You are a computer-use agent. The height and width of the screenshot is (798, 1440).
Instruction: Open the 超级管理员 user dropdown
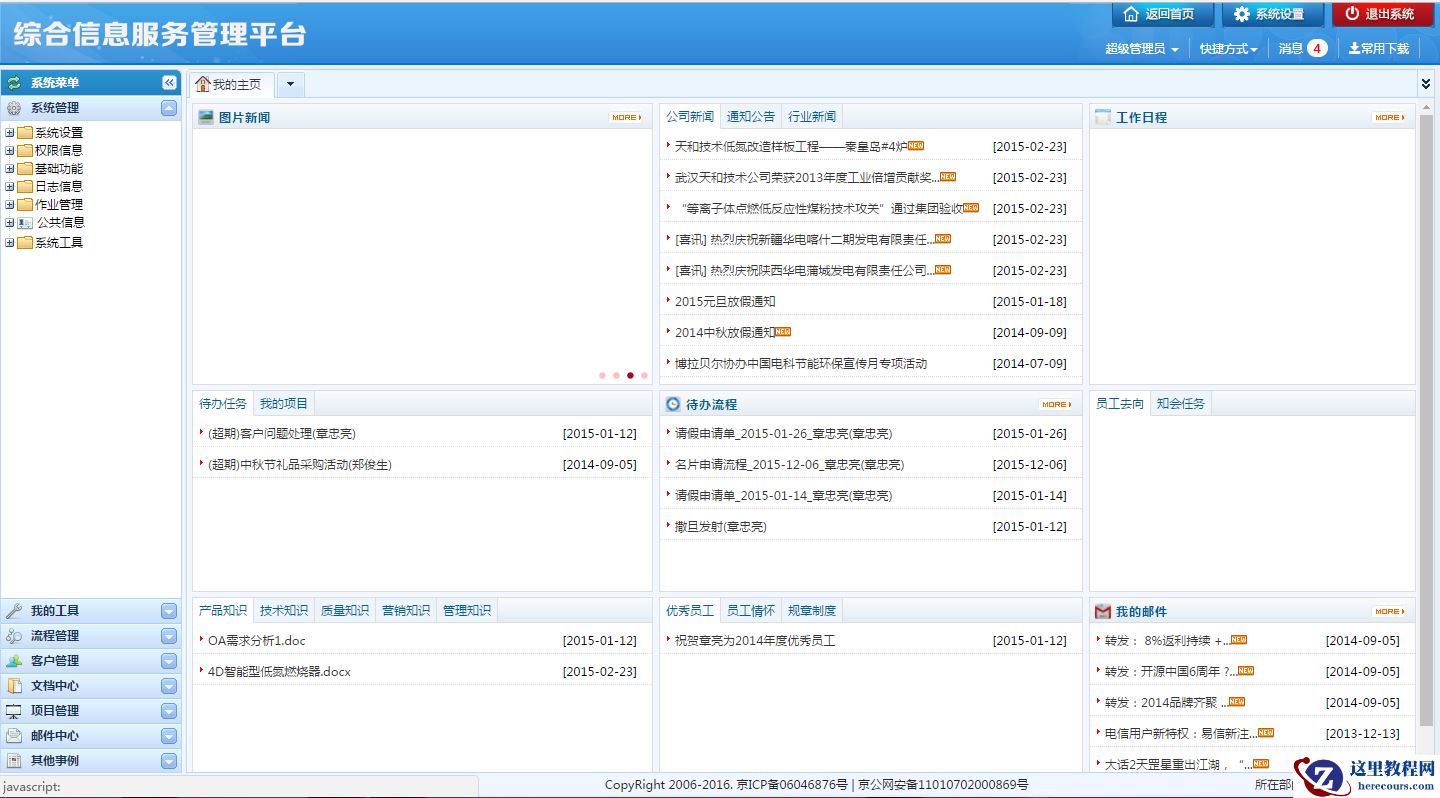[1141, 49]
